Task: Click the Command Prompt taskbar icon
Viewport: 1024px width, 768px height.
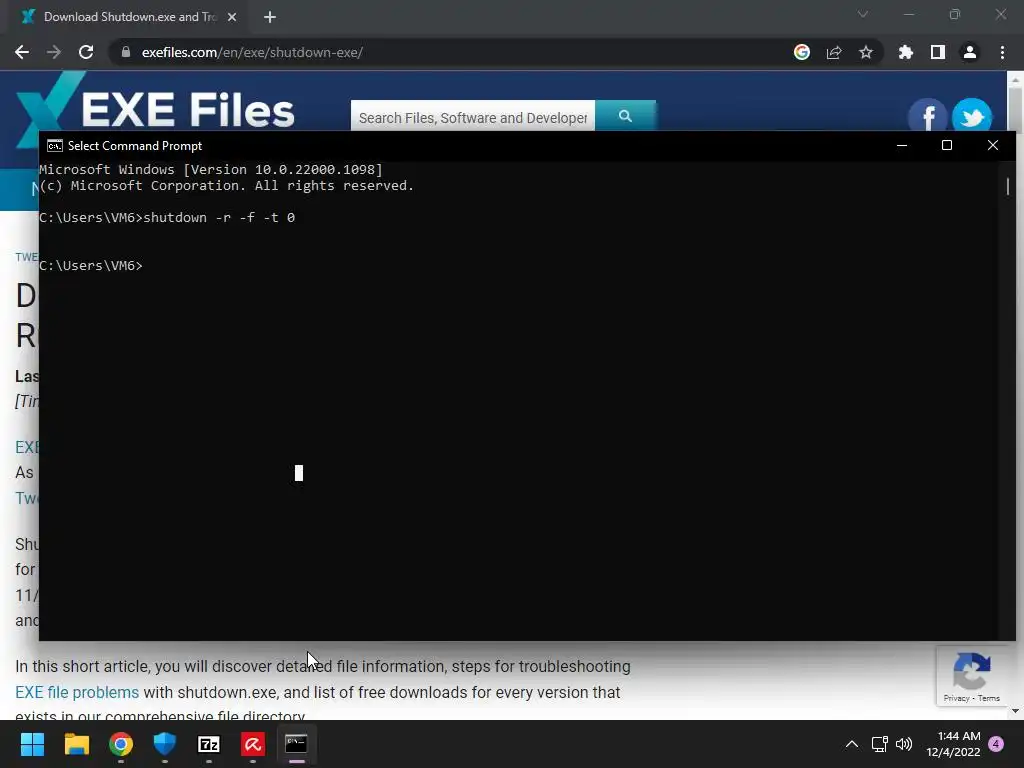Action: point(296,744)
